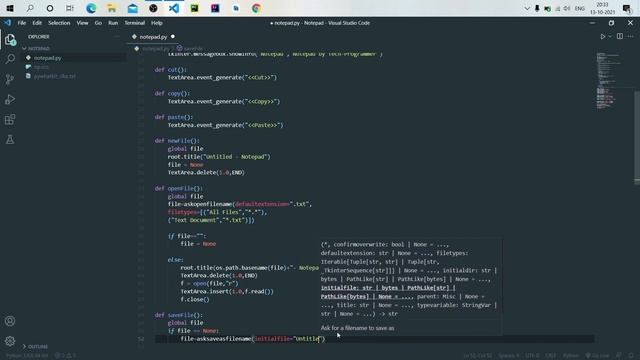
Task: Place cursor on 'def openFile():' line
Action: (179, 189)
